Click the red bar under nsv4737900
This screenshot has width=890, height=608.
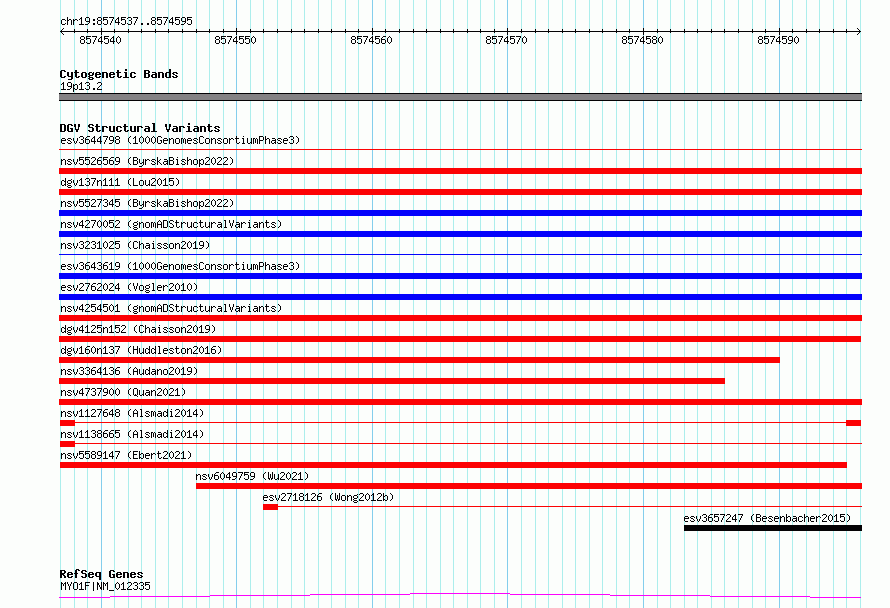(x=460, y=402)
